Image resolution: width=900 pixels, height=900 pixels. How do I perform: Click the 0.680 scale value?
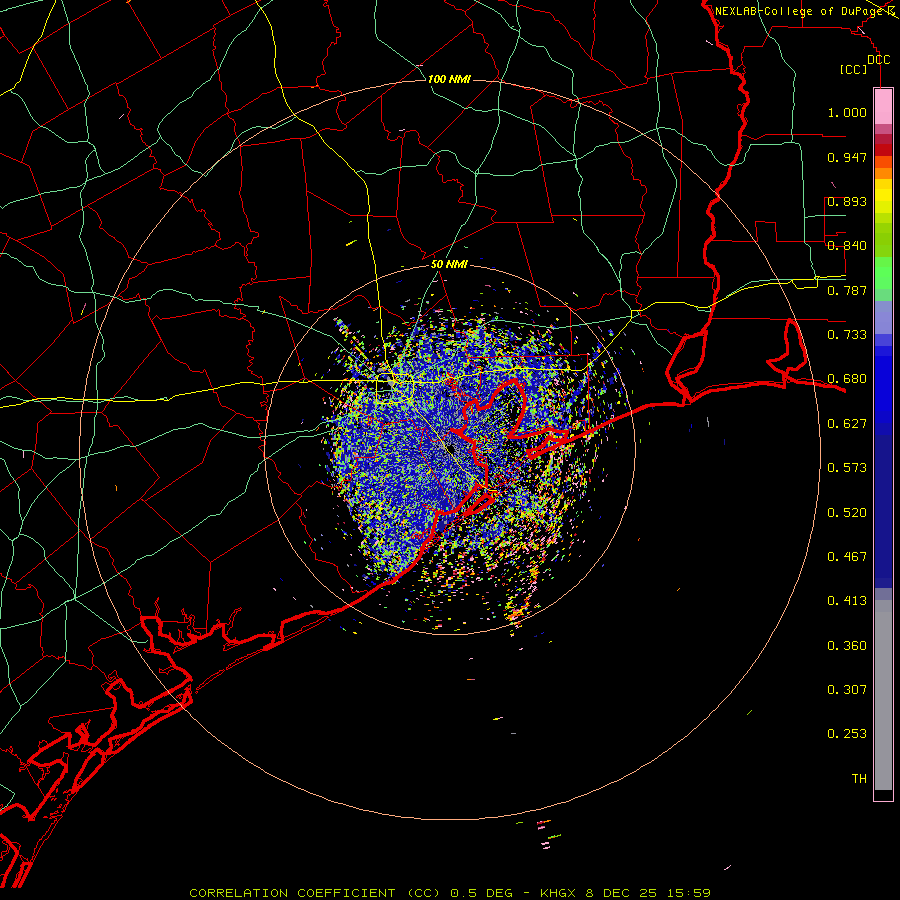point(847,379)
